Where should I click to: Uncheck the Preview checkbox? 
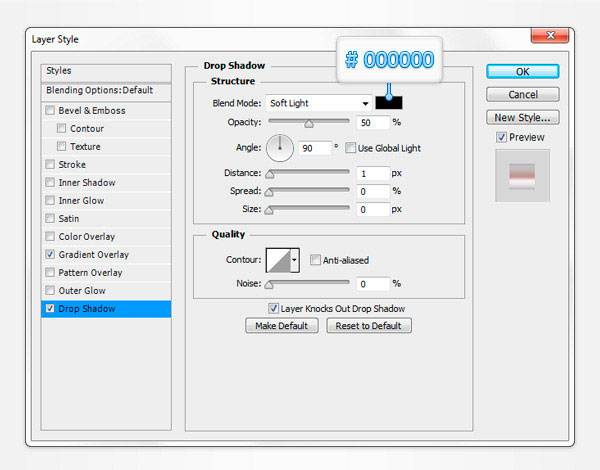[501, 137]
